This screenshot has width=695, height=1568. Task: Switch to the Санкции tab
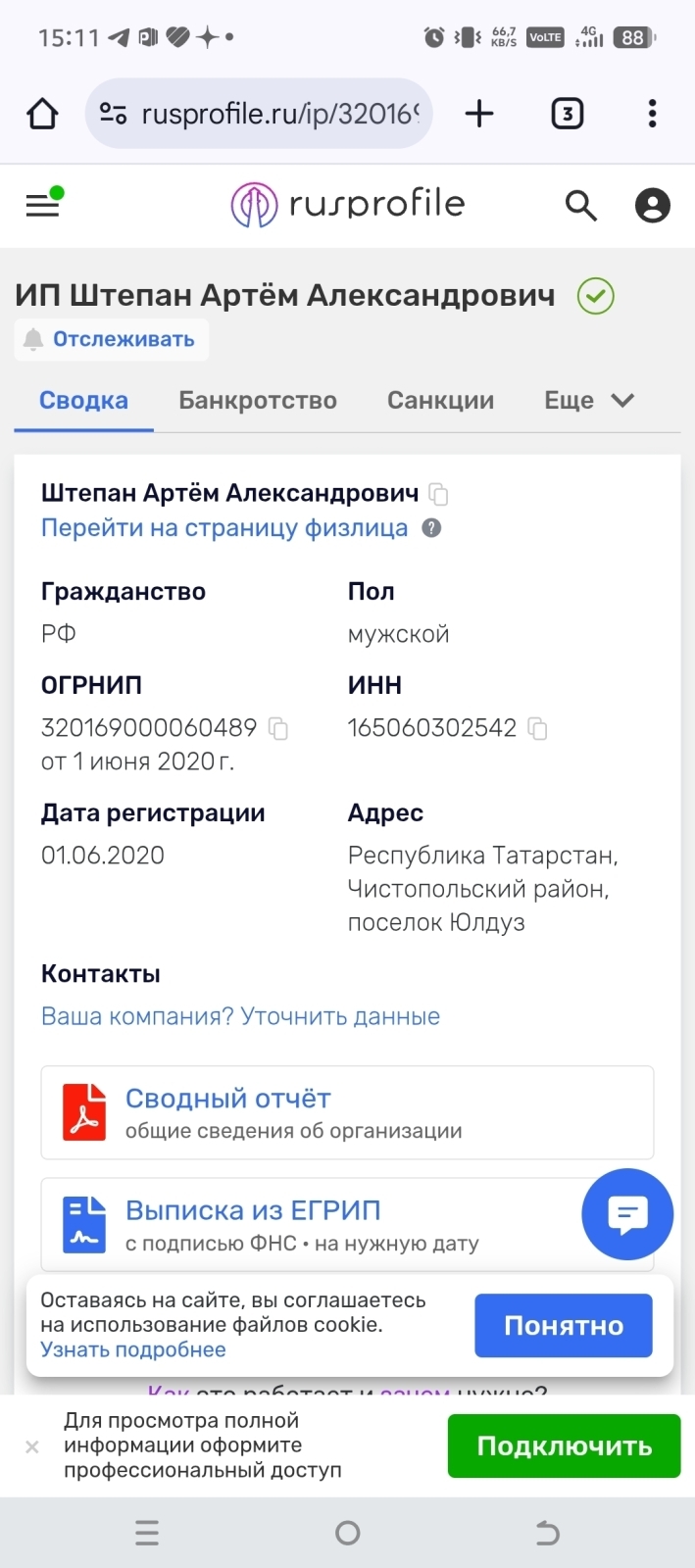click(x=440, y=400)
